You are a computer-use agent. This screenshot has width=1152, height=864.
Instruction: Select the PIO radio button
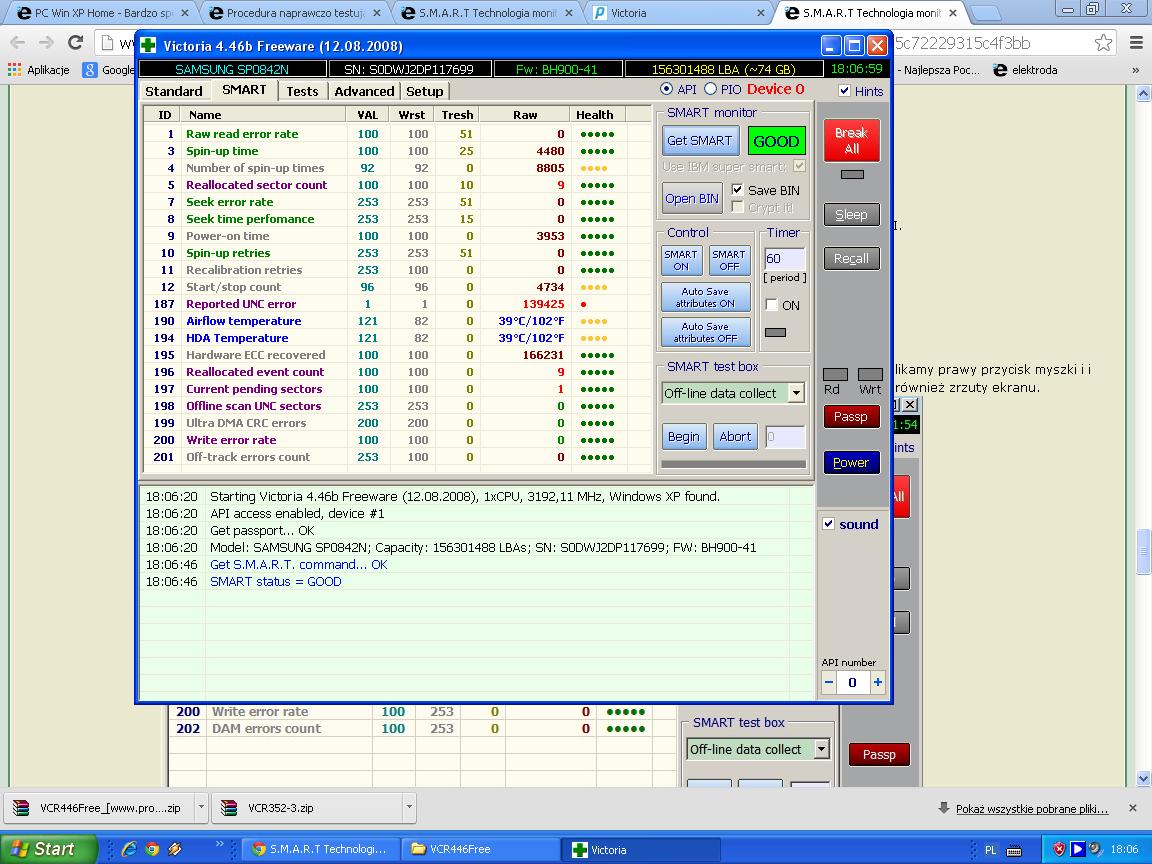710,89
